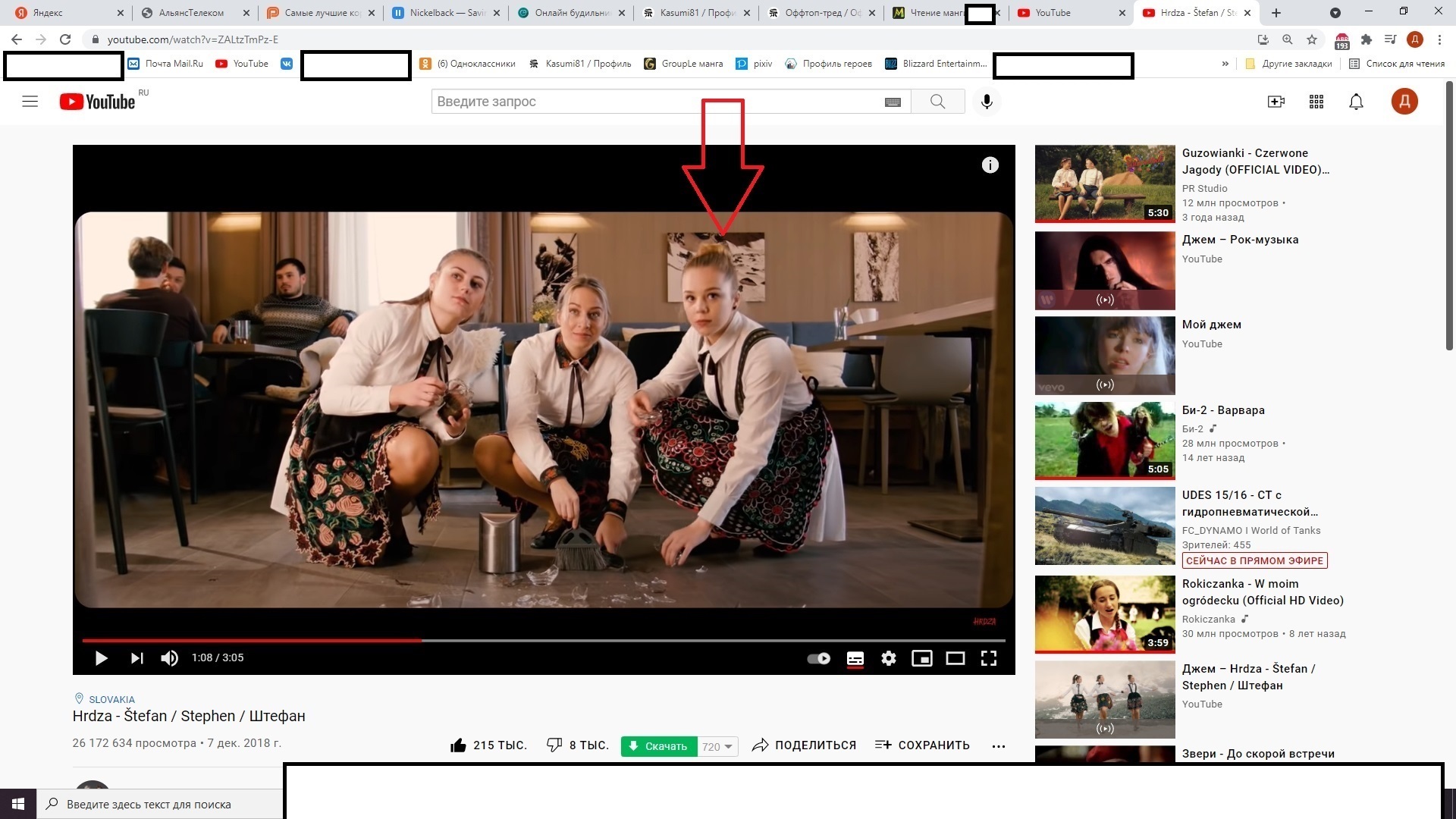Enable miniplayer mode

pos(921,658)
